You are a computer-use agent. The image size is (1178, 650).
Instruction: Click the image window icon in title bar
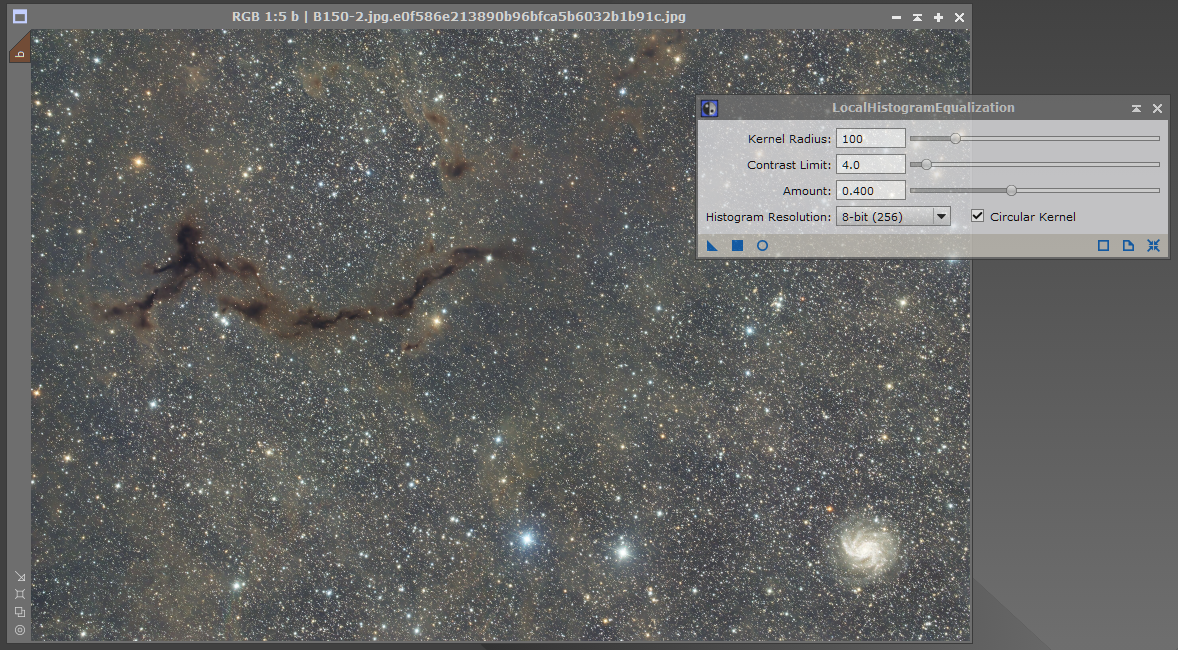[x=20, y=17]
